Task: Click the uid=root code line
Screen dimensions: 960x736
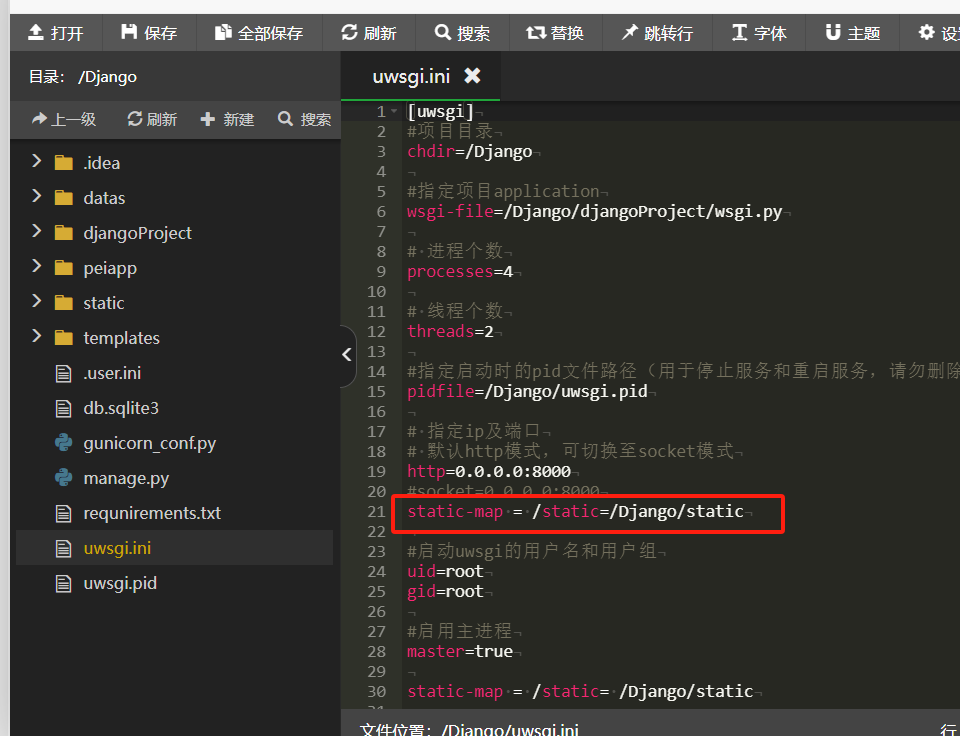Action: tap(445, 571)
